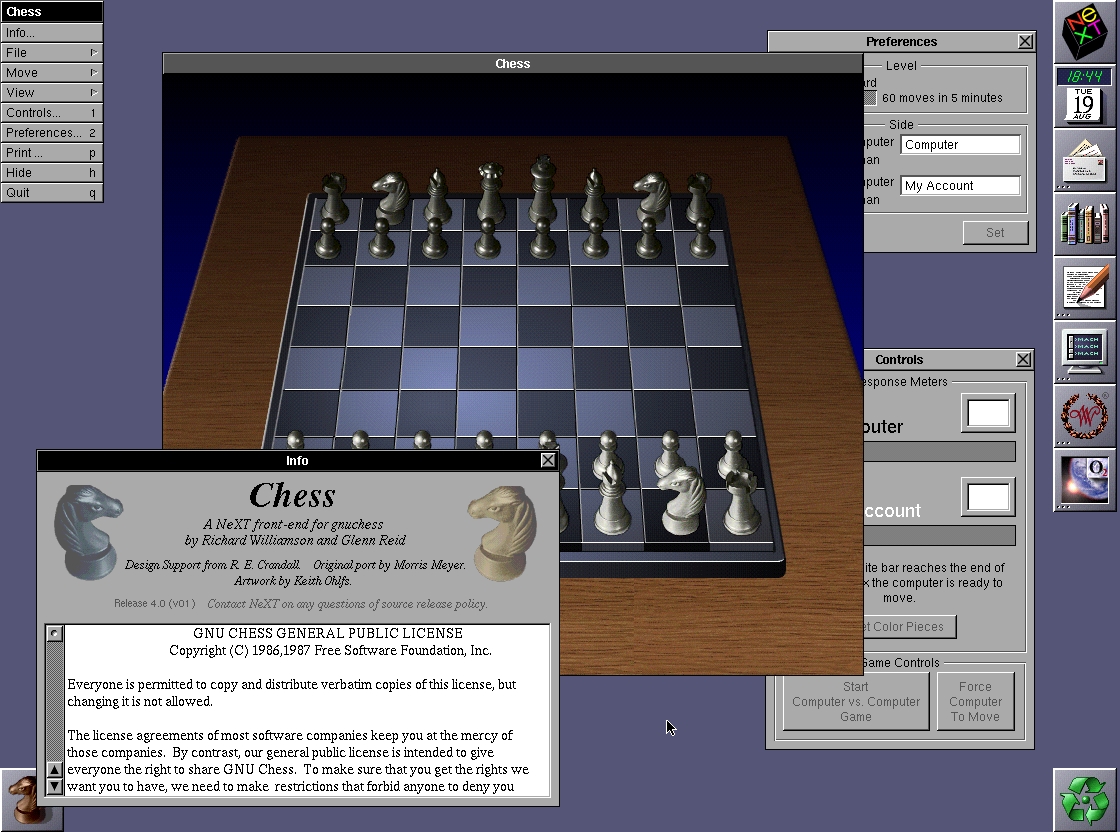Expand the File submenu

click(51, 53)
